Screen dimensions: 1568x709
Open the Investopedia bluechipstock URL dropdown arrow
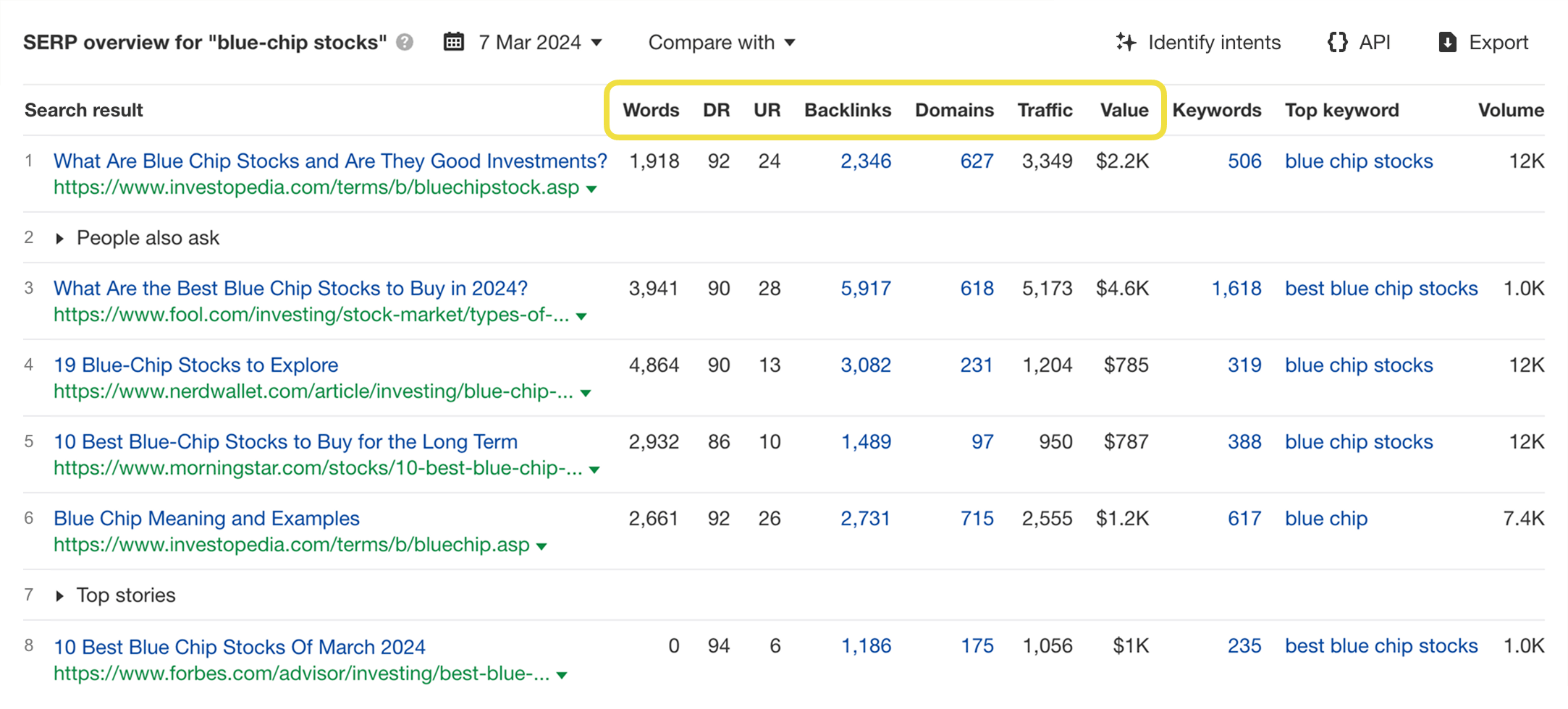tap(592, 188)
